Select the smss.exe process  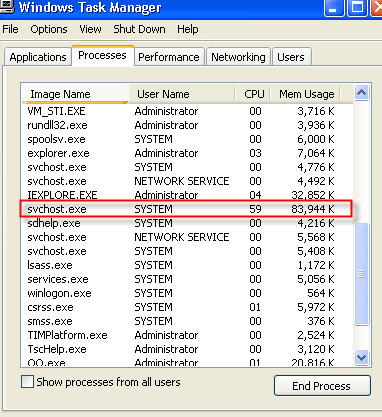click(x=187, y=321)
